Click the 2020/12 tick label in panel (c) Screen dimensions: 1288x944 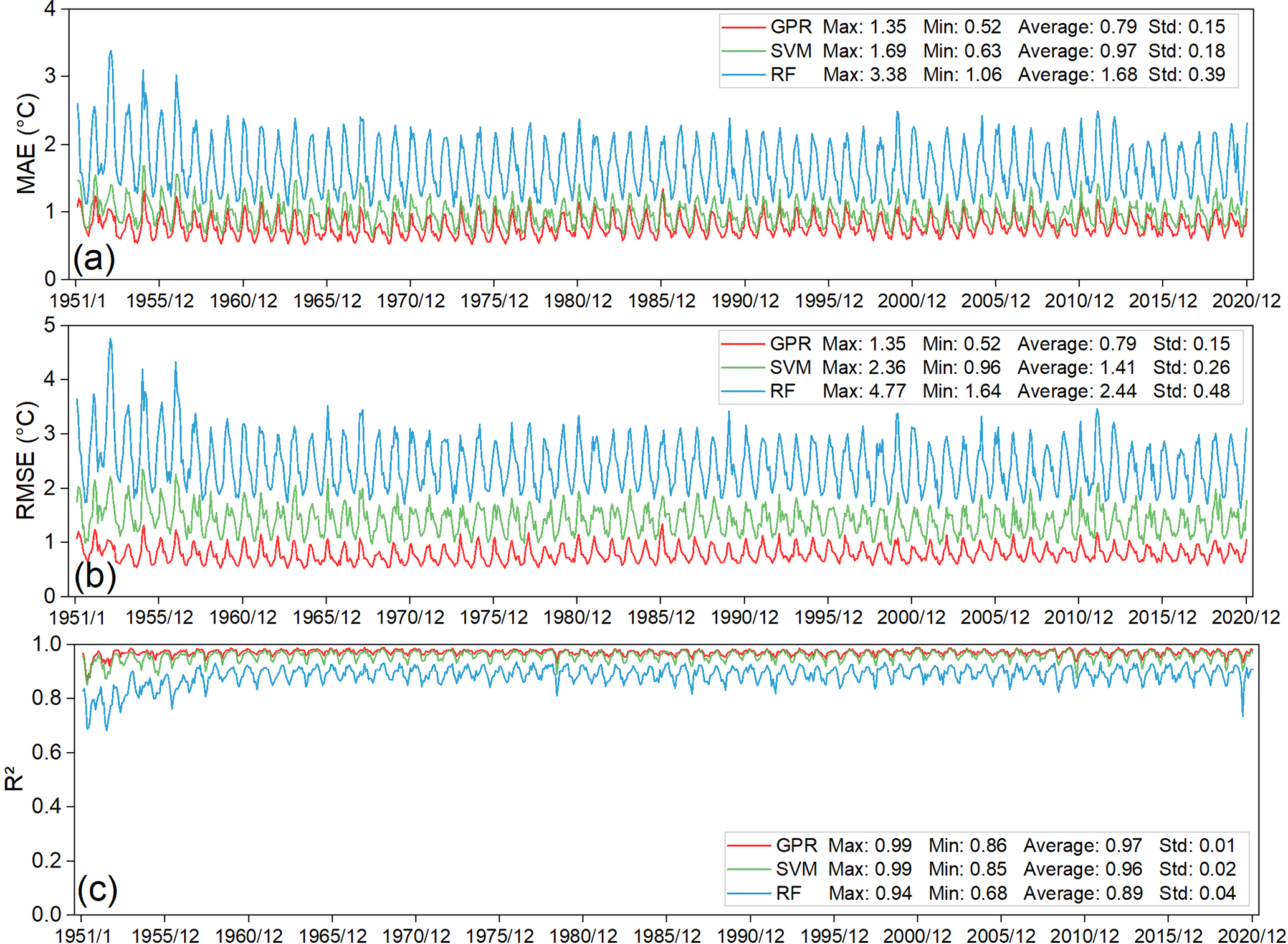click(1251, 935)
